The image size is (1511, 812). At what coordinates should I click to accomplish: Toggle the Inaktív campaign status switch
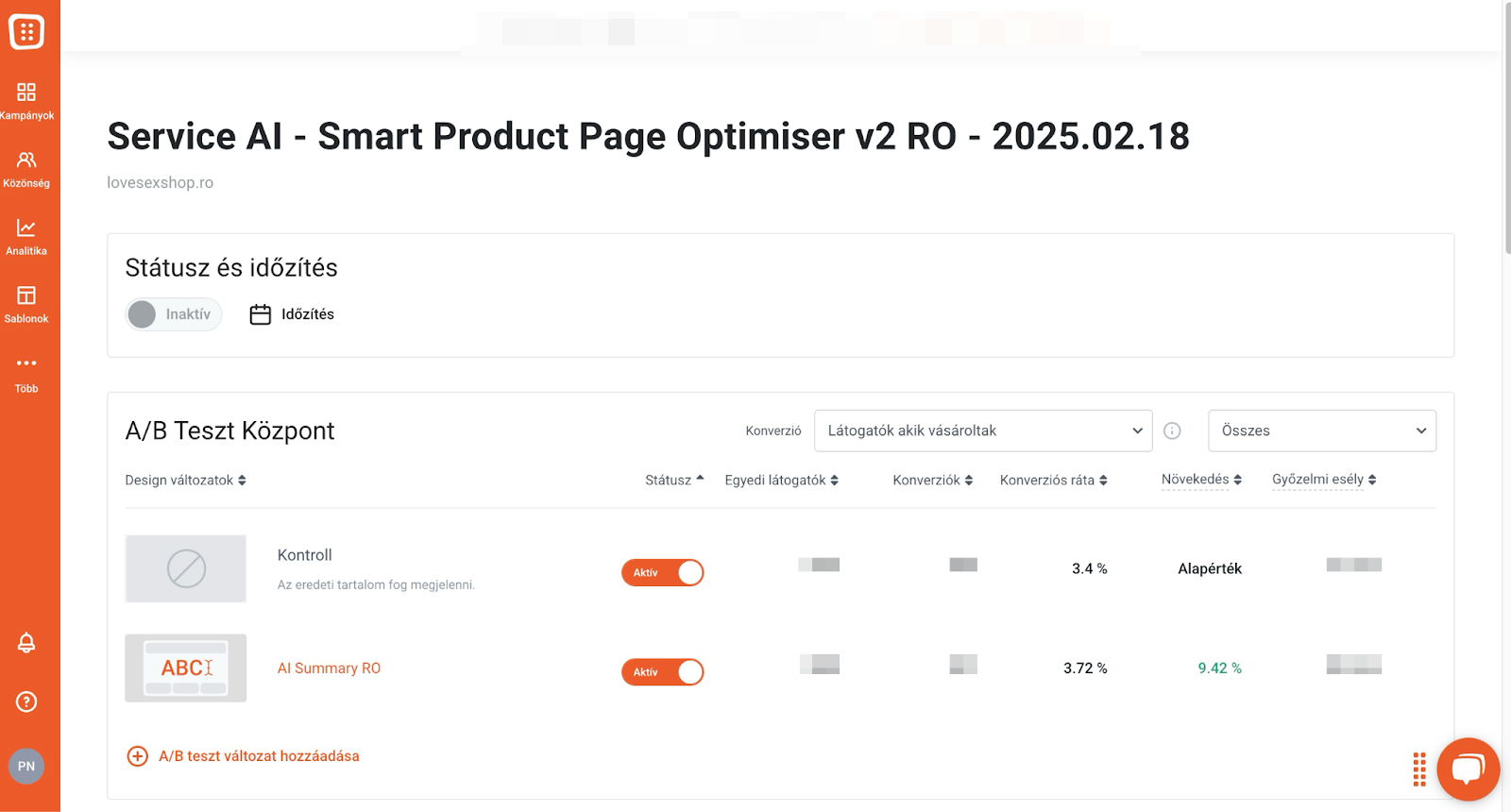click(174, 314)
